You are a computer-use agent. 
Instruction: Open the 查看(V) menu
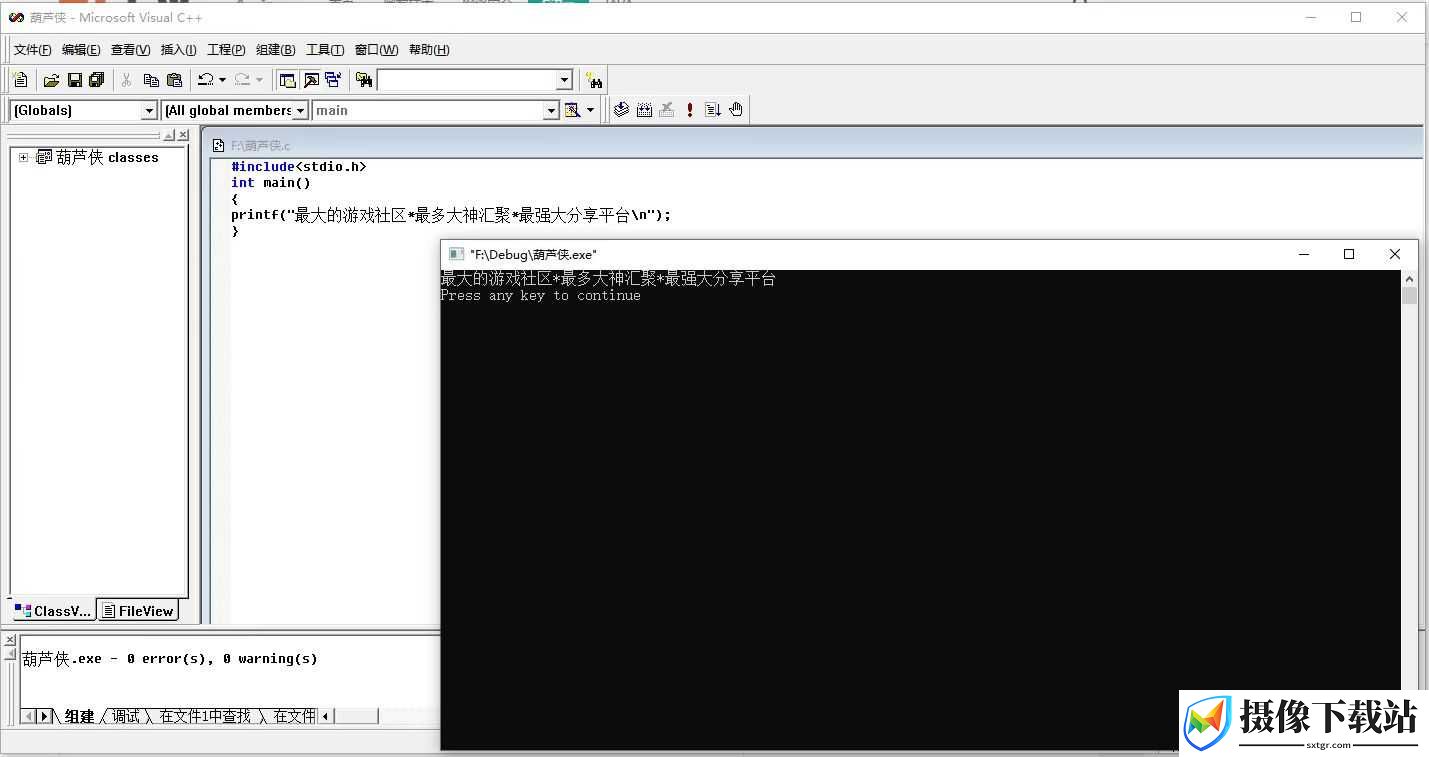[130, 50]
